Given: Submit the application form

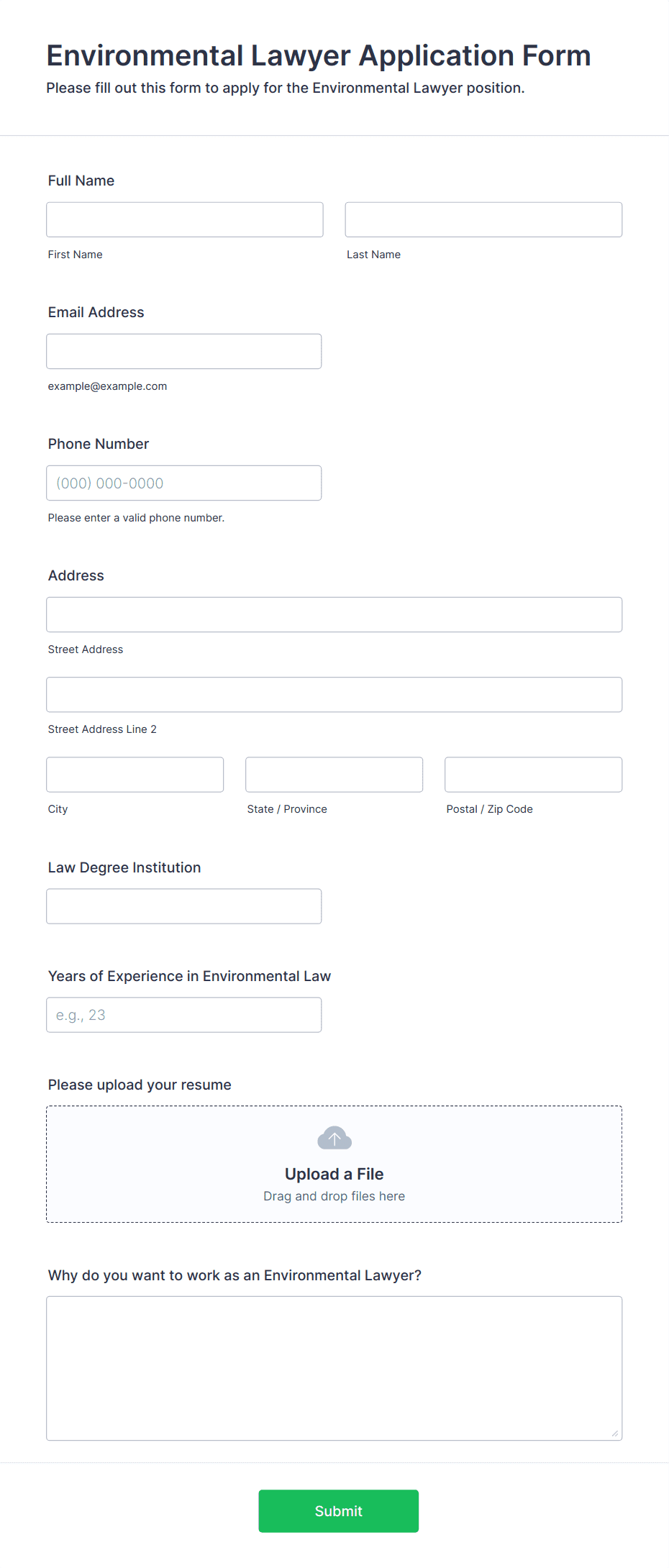Looking at the screenshot, I should click(339, 1510).
